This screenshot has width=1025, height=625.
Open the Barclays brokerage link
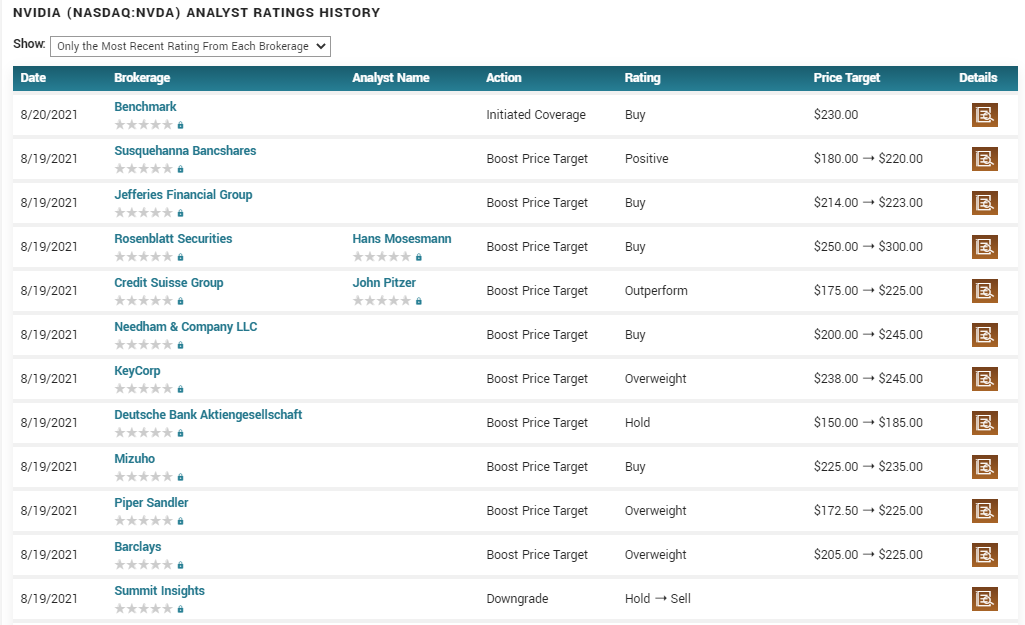click(x=137, y=547)
